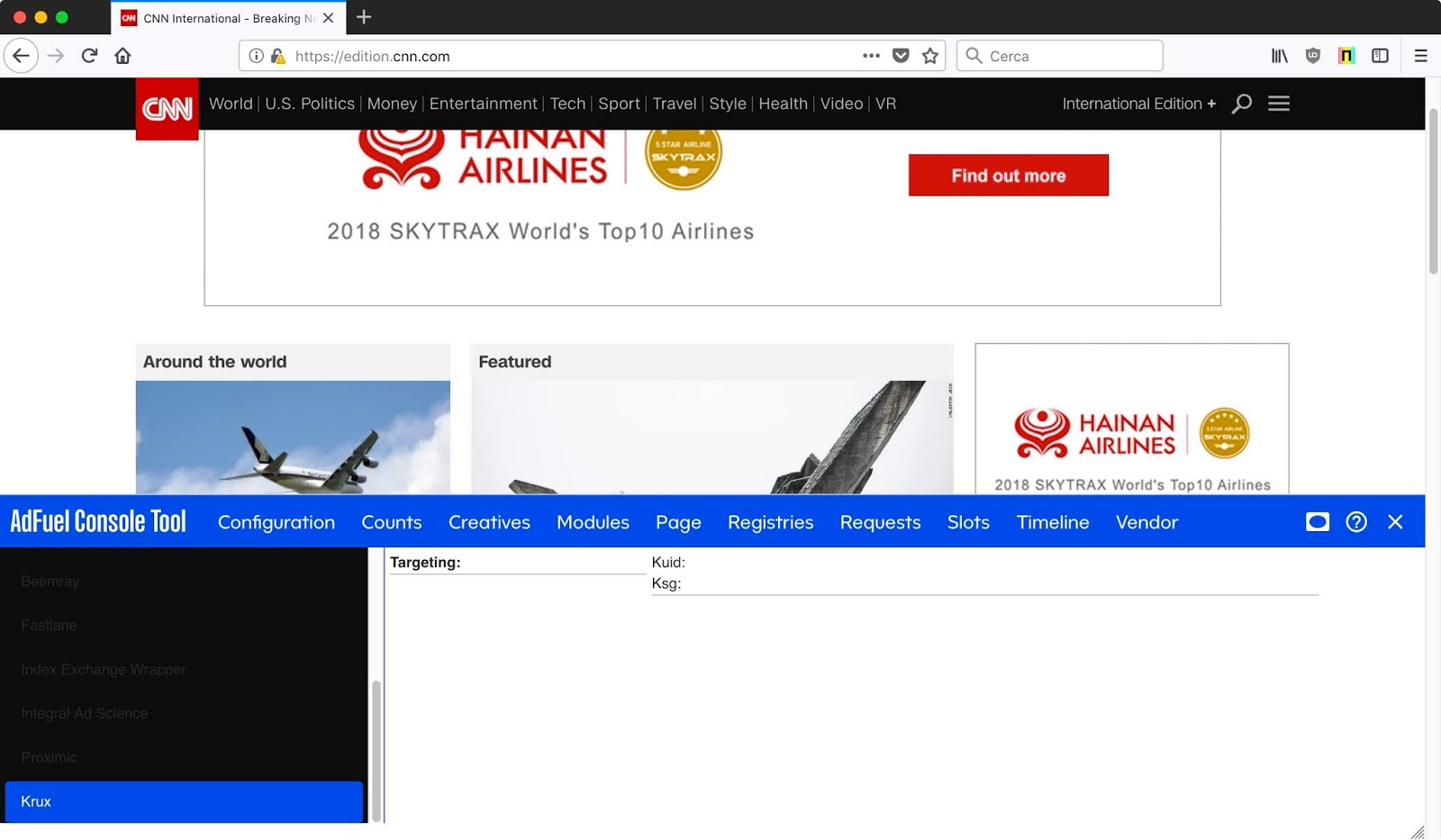Click the yellow 'n' extension icon

[1346, 56]
